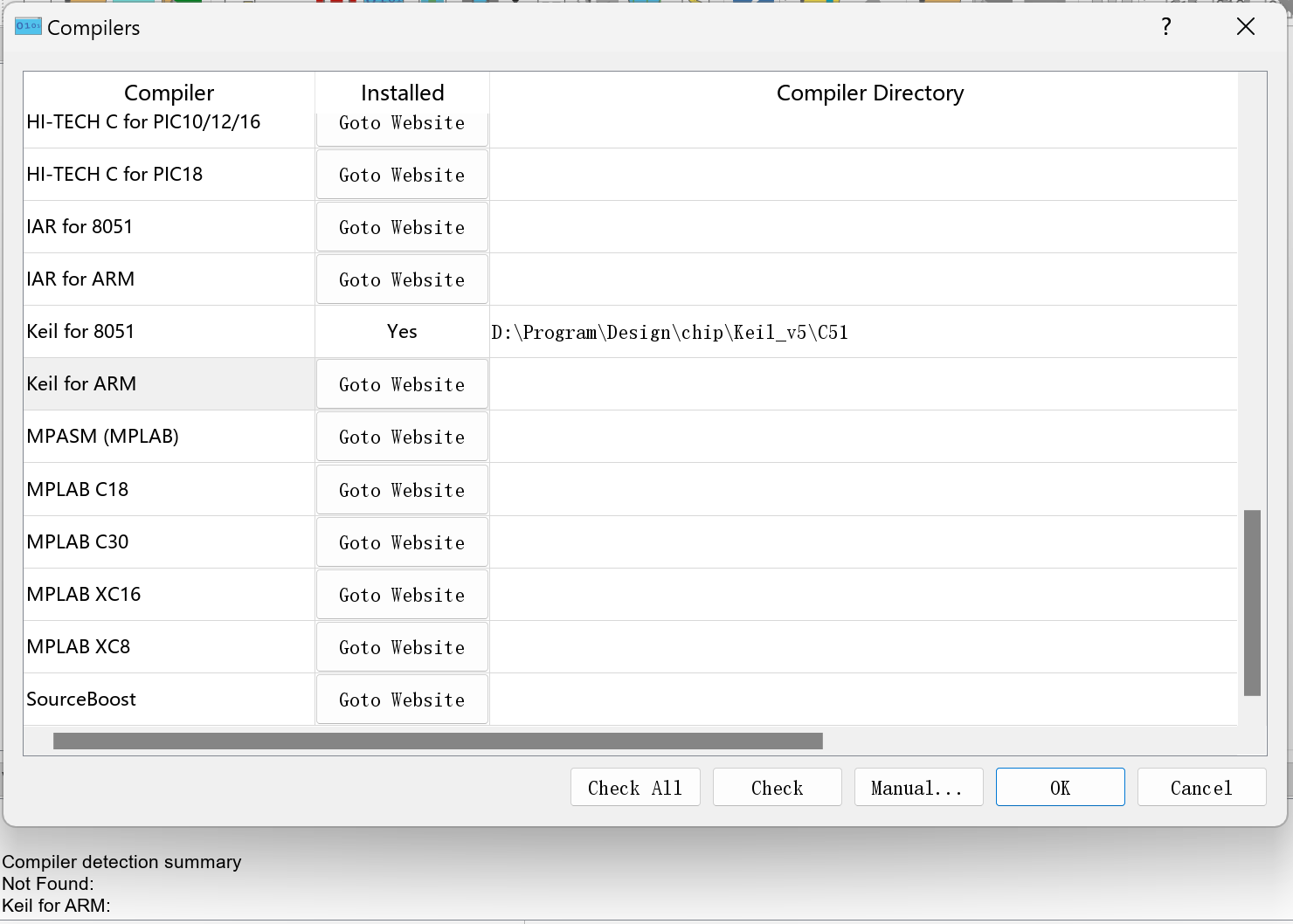Click the Compiler column header
The width and height of the screenshot is (1293, 924).
tap(169, 93)
